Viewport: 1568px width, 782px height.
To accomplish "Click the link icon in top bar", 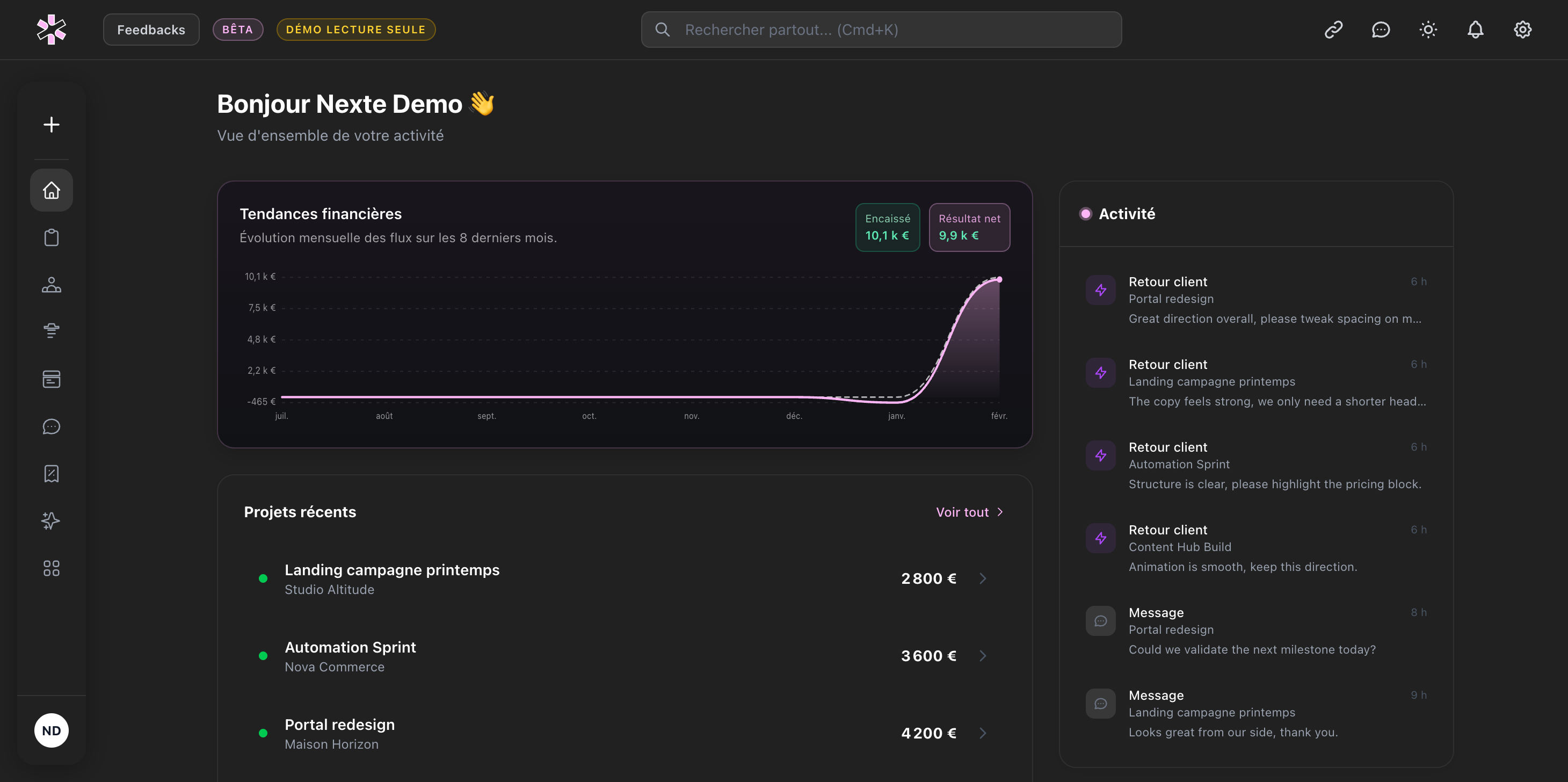I will (1333, 30).
